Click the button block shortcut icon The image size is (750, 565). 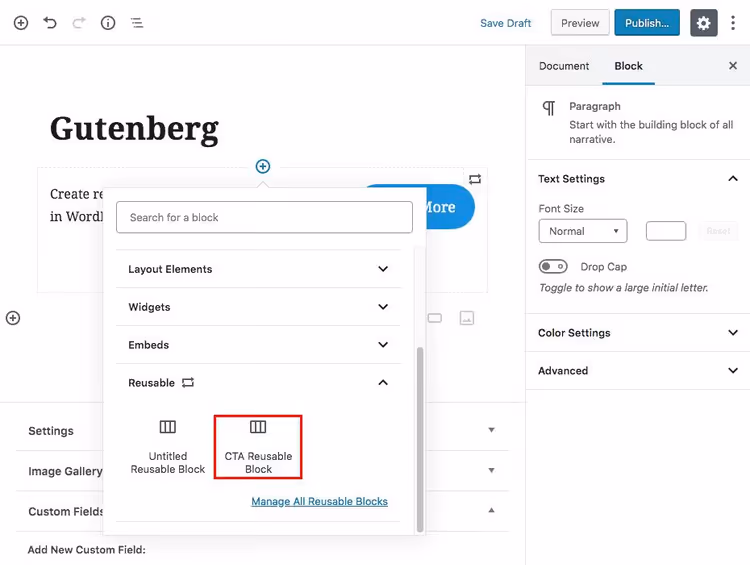coord(435,318)
